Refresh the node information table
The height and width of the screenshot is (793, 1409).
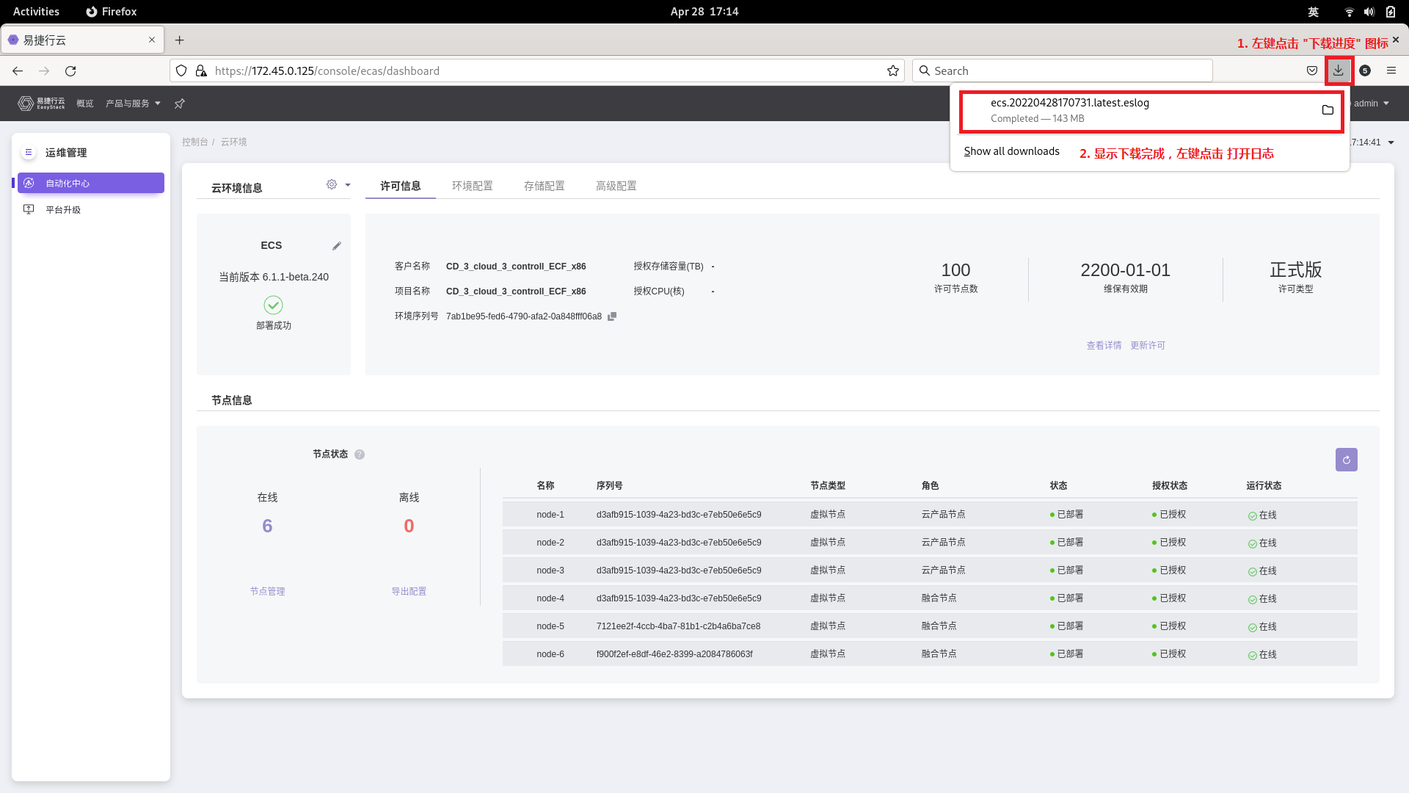coord(1346,460)
